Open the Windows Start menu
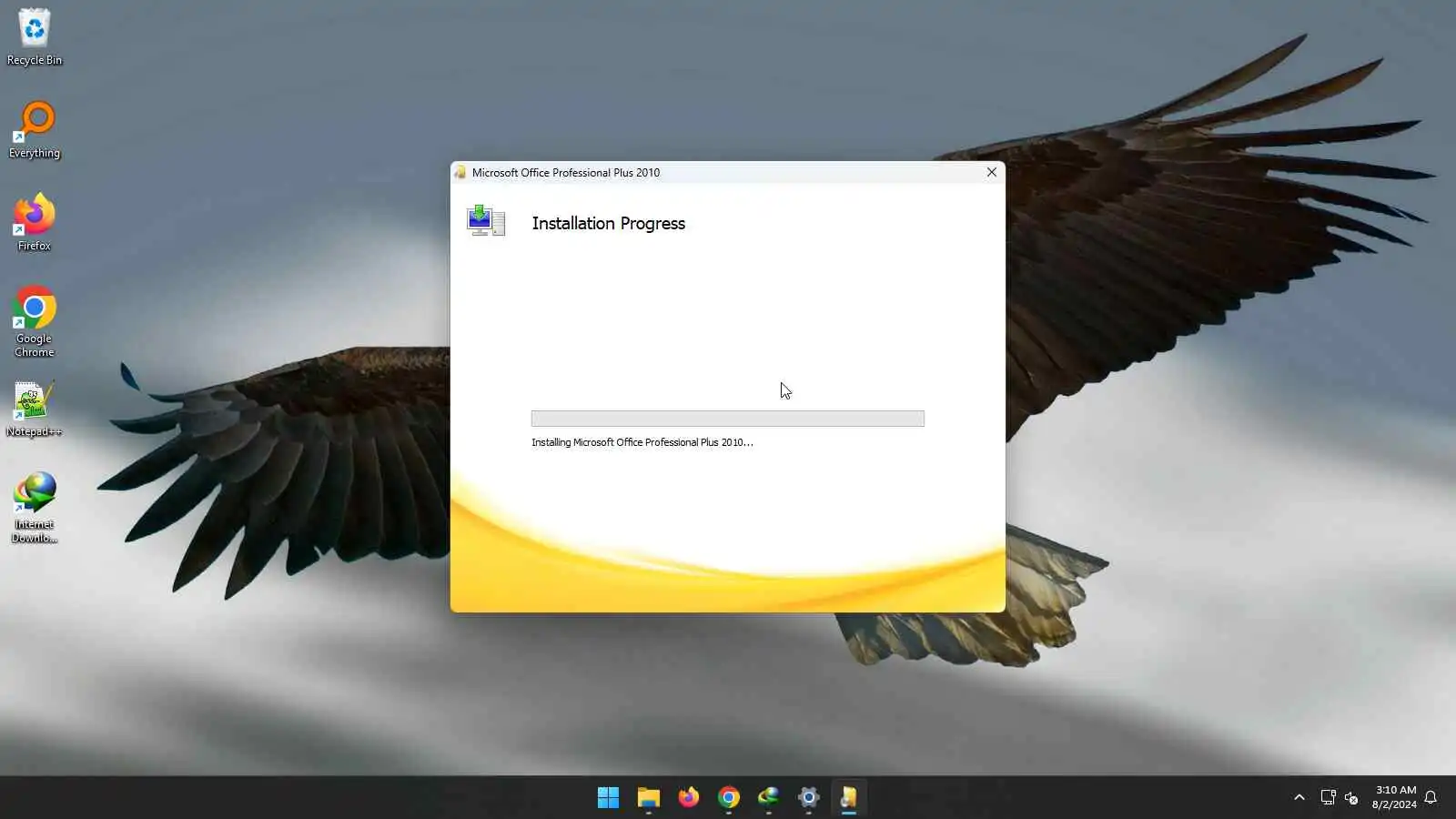This screenshot has width=1456, height=819. tap(608, 798)
